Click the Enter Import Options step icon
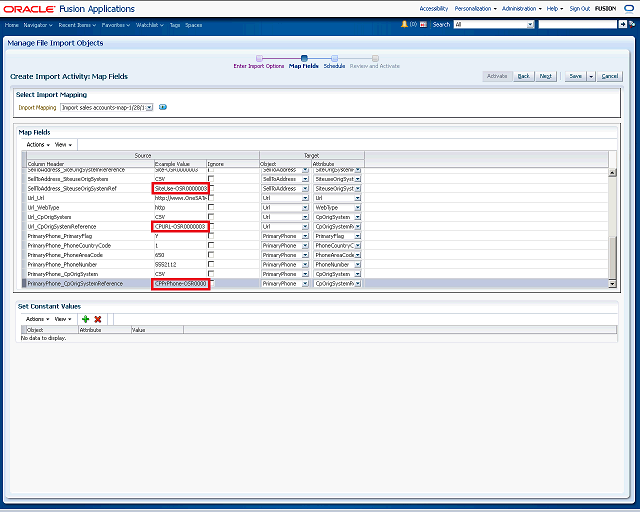 [x=259, y=58]
